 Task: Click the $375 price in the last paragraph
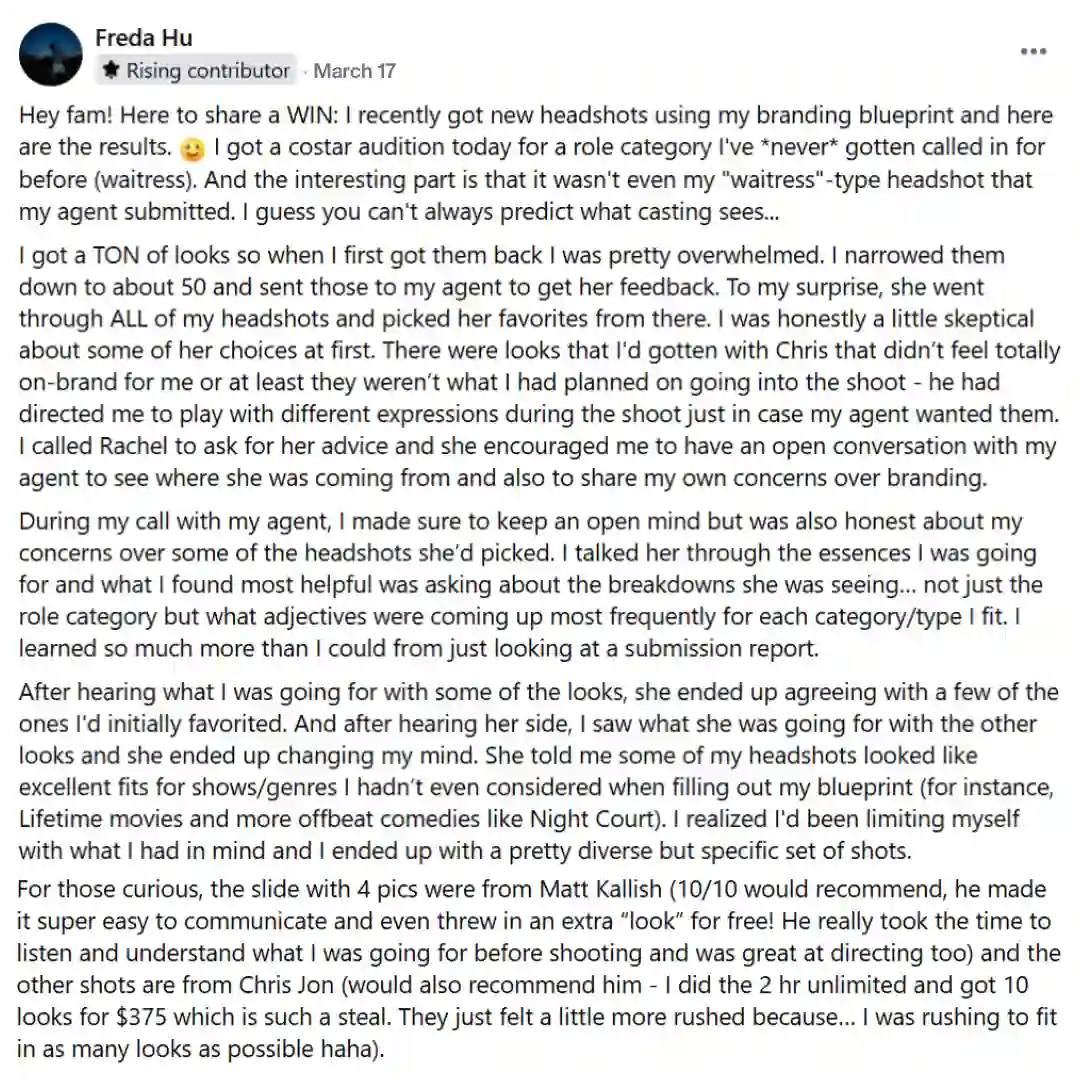point(141,1016)
